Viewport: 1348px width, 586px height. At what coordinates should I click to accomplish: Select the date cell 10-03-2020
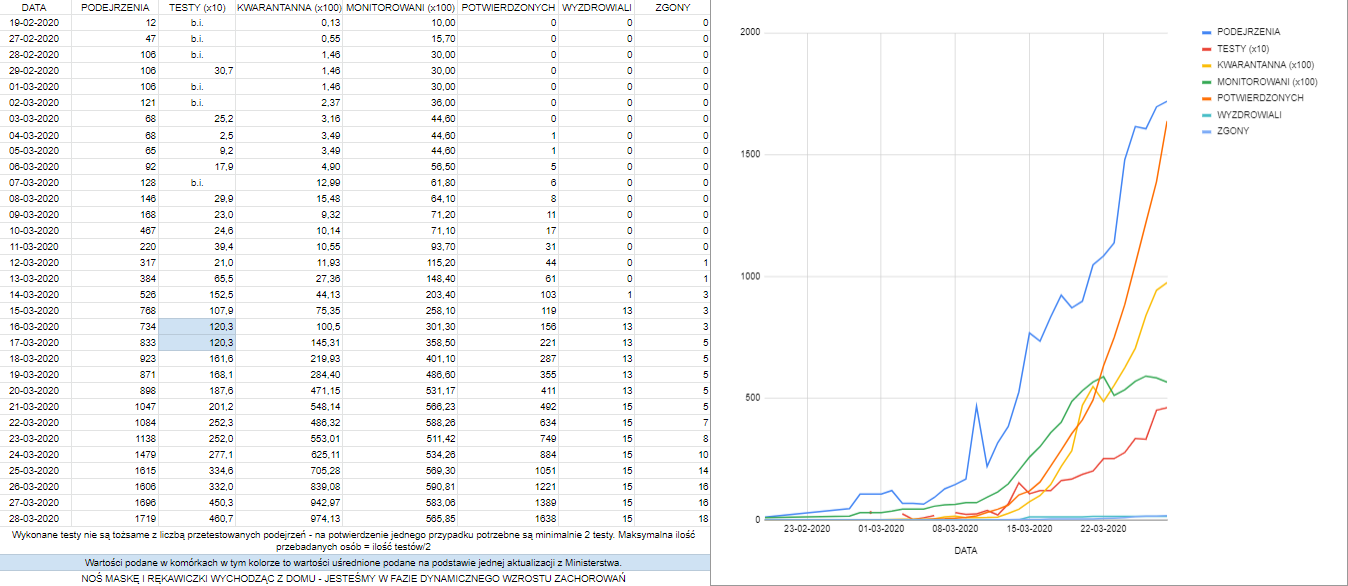coord(34,231)
